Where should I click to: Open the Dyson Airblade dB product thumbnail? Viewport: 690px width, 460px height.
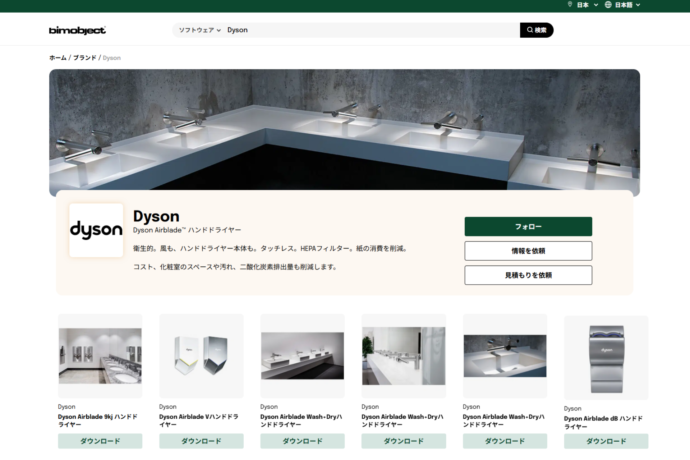tap(606, 357)
